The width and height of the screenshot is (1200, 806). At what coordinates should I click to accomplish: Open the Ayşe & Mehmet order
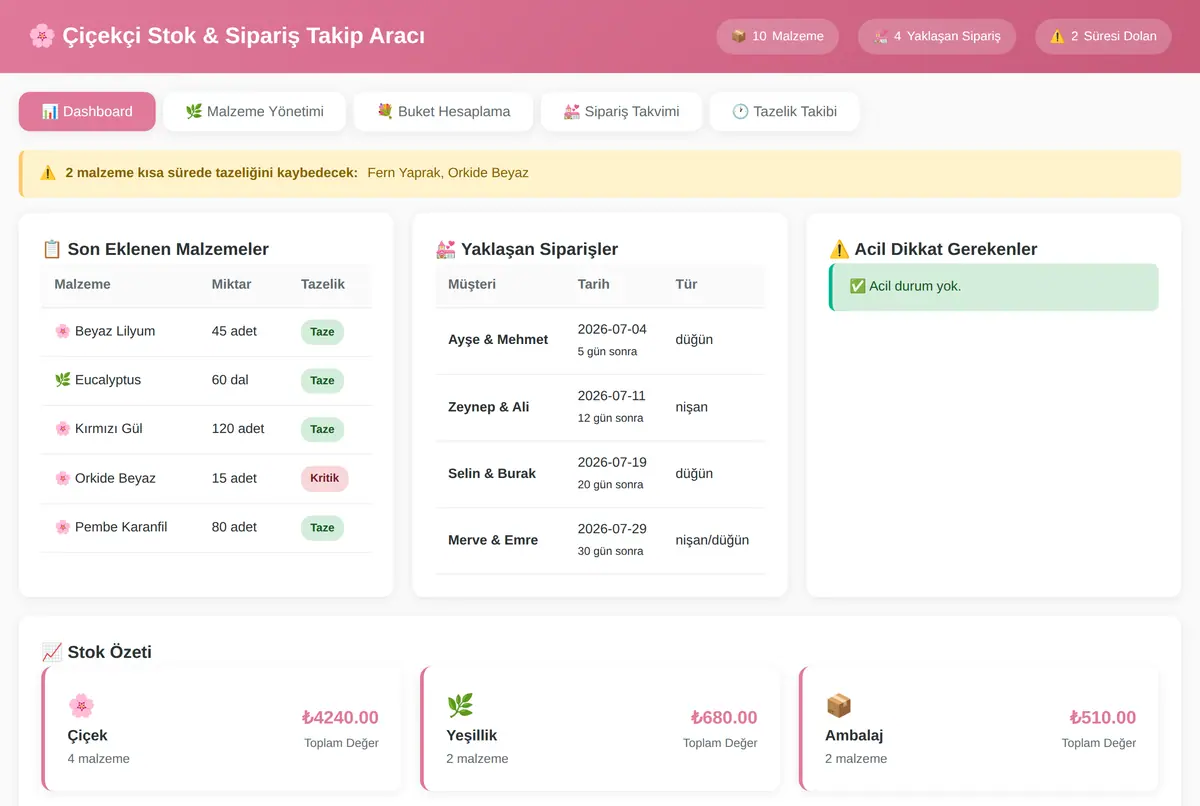600,340
